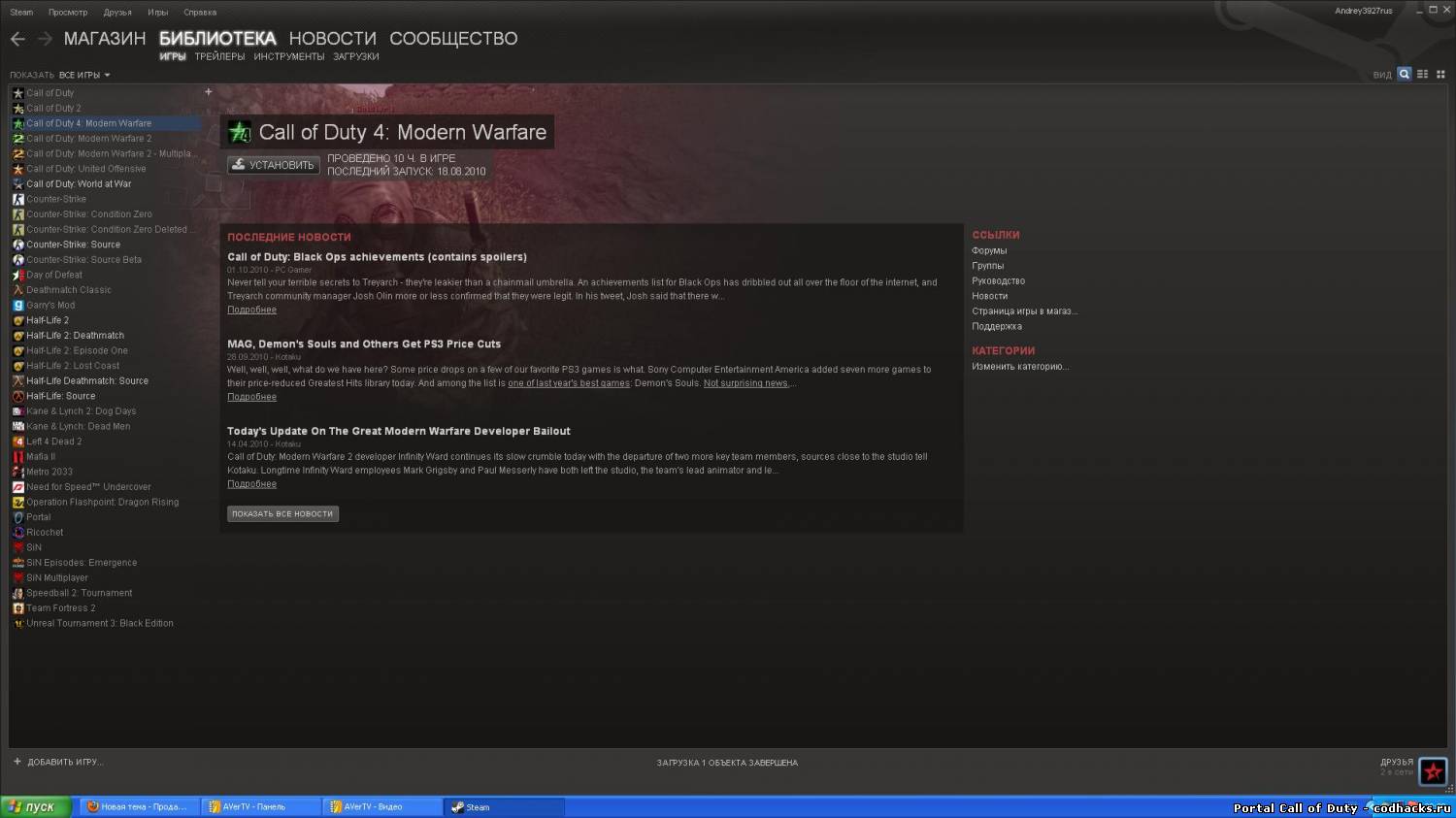Viewport: 1456px width, 818px height.
Task: Click the Left 4 Dead 2 icon
Action: [17, 442]
